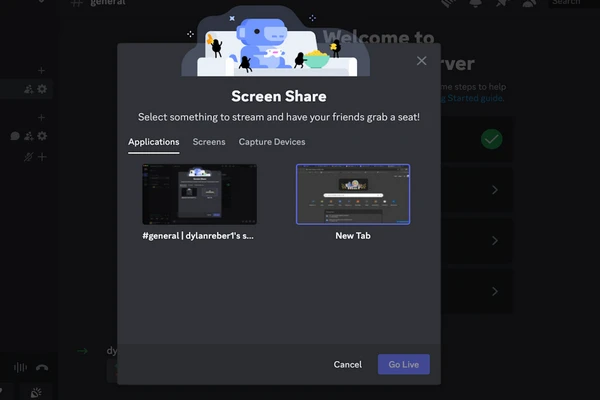Click the "#general | dylanreber1's s..." label

[198, 236]
